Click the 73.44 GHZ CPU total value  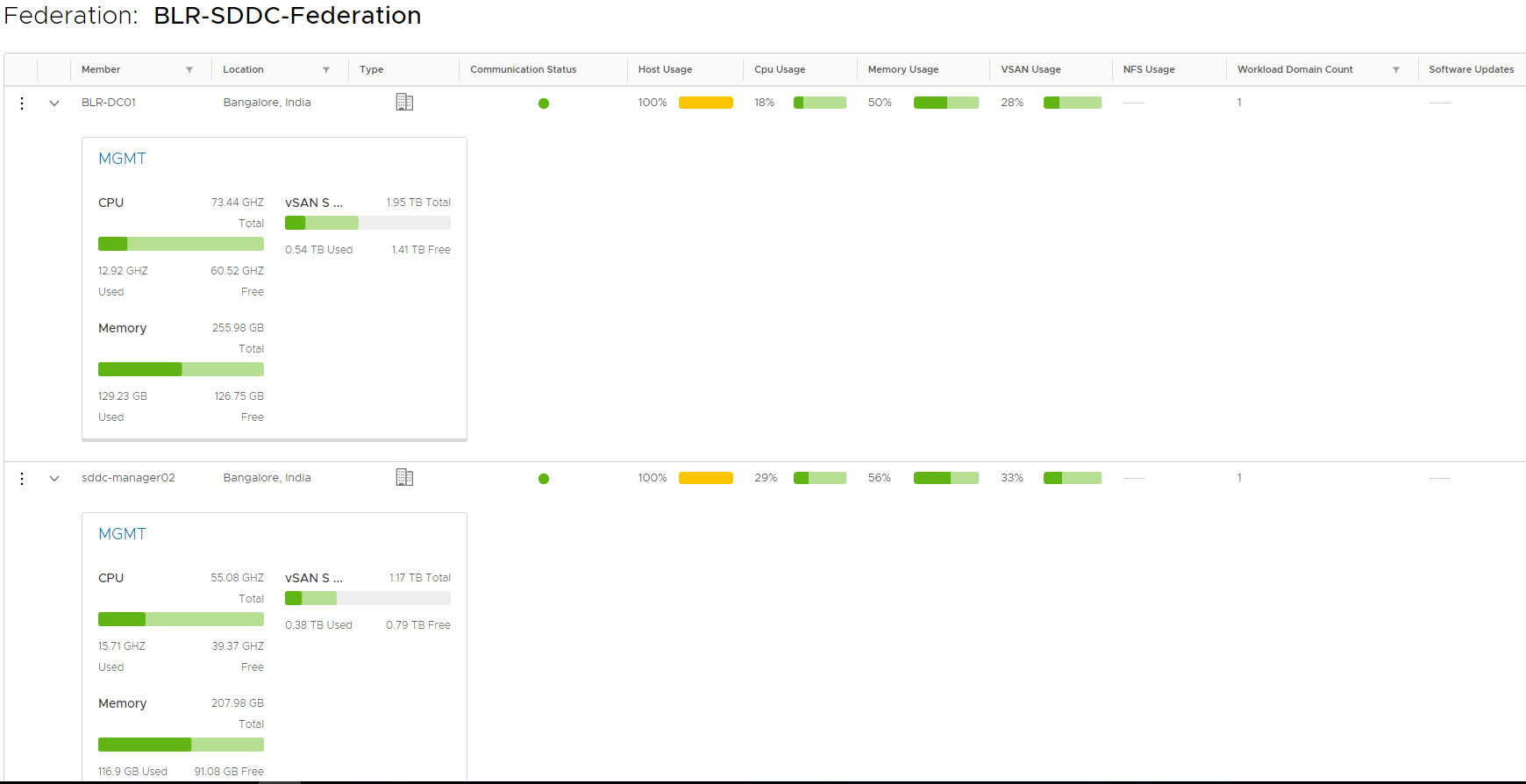click(x=238, y=203)
